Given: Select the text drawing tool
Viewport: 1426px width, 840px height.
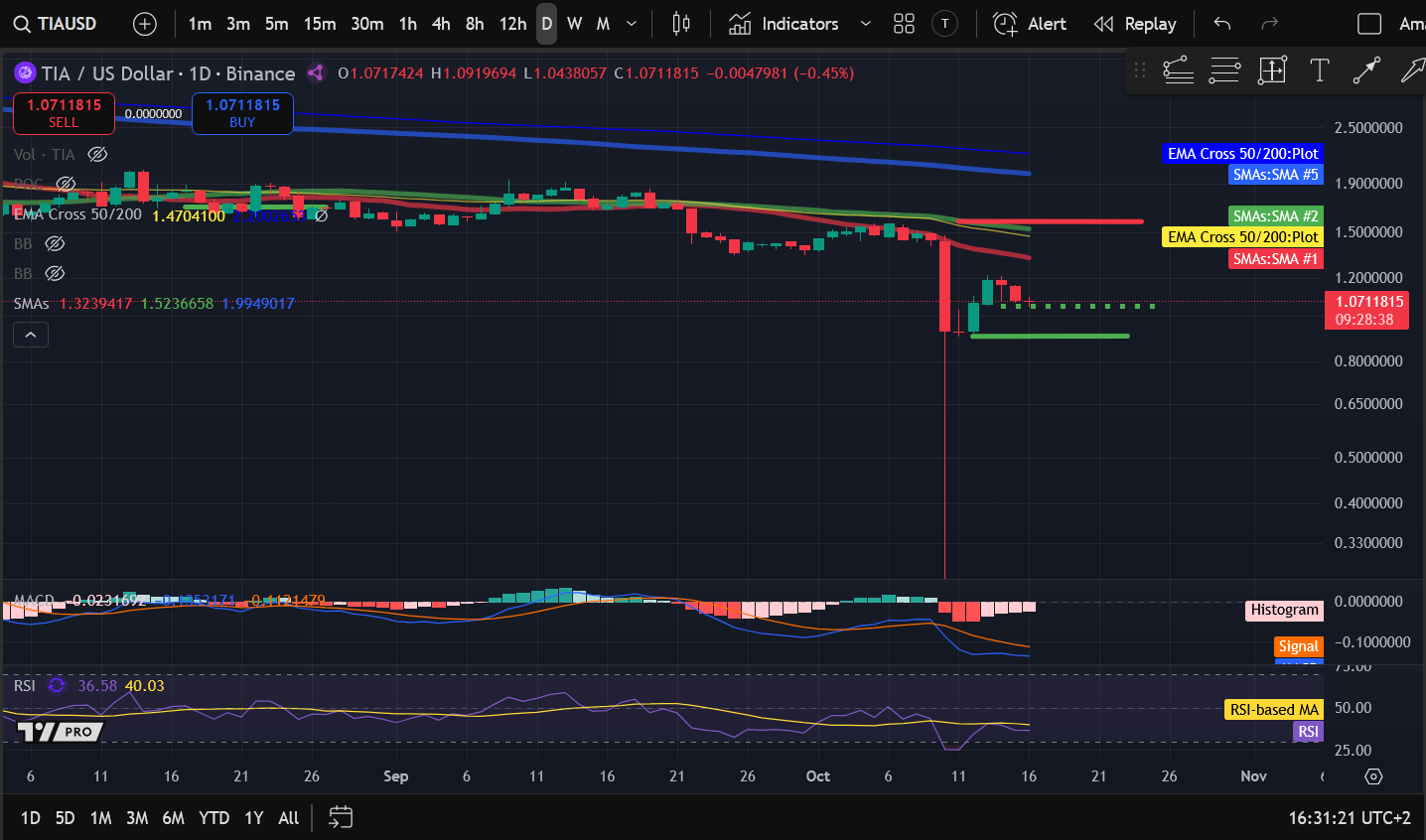Looking at the screenshot, I should (1319, 70).
